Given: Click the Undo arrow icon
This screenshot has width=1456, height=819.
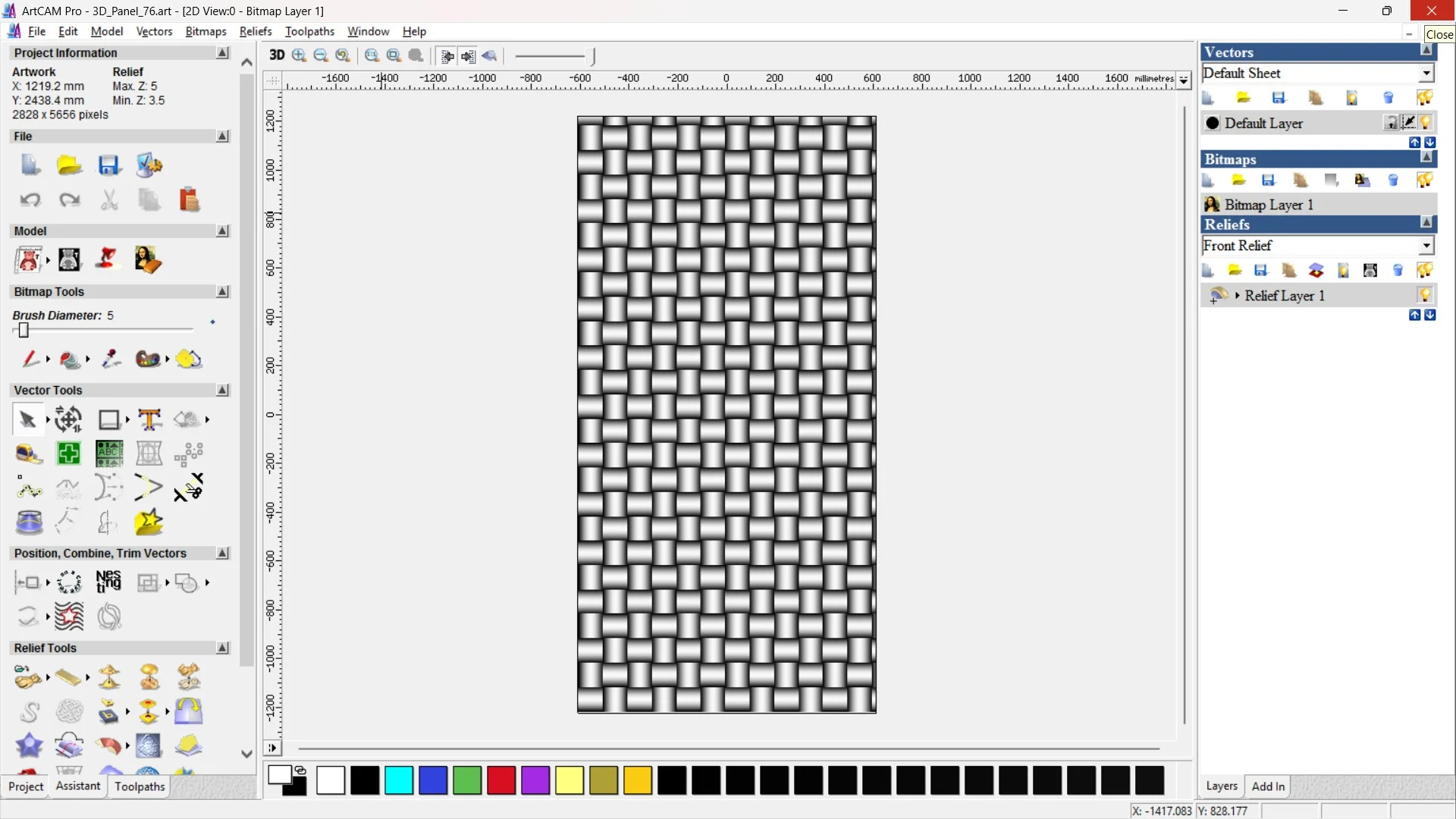Looking at the screenshot, I should pyautogui.click(x=30, y=200).
